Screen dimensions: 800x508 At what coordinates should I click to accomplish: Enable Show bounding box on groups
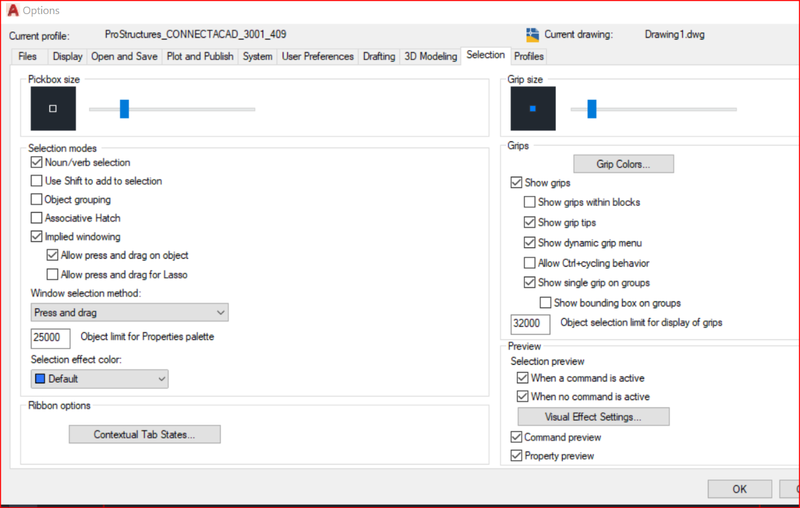545,302
